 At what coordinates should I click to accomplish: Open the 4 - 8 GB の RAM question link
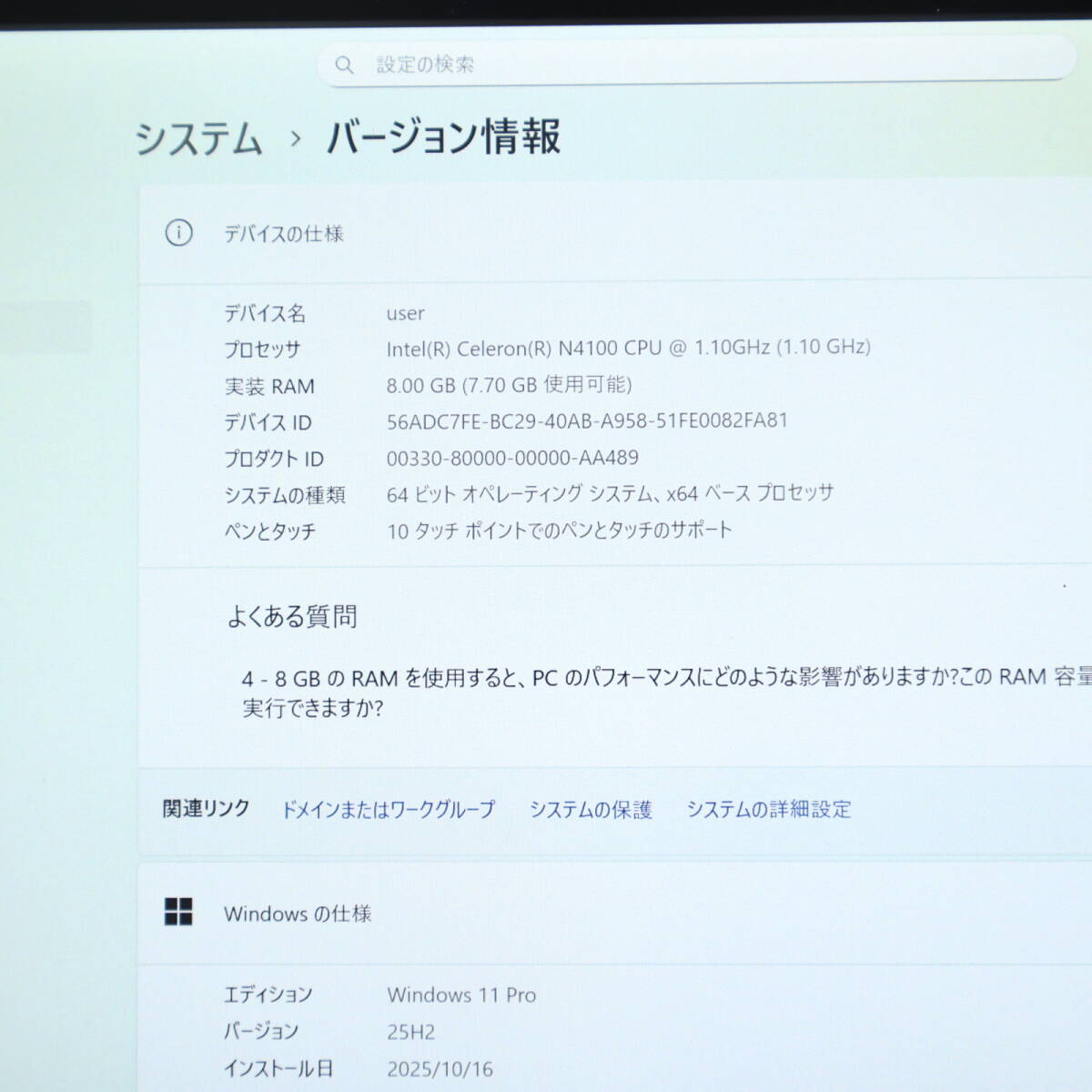[x=667, y=693]
